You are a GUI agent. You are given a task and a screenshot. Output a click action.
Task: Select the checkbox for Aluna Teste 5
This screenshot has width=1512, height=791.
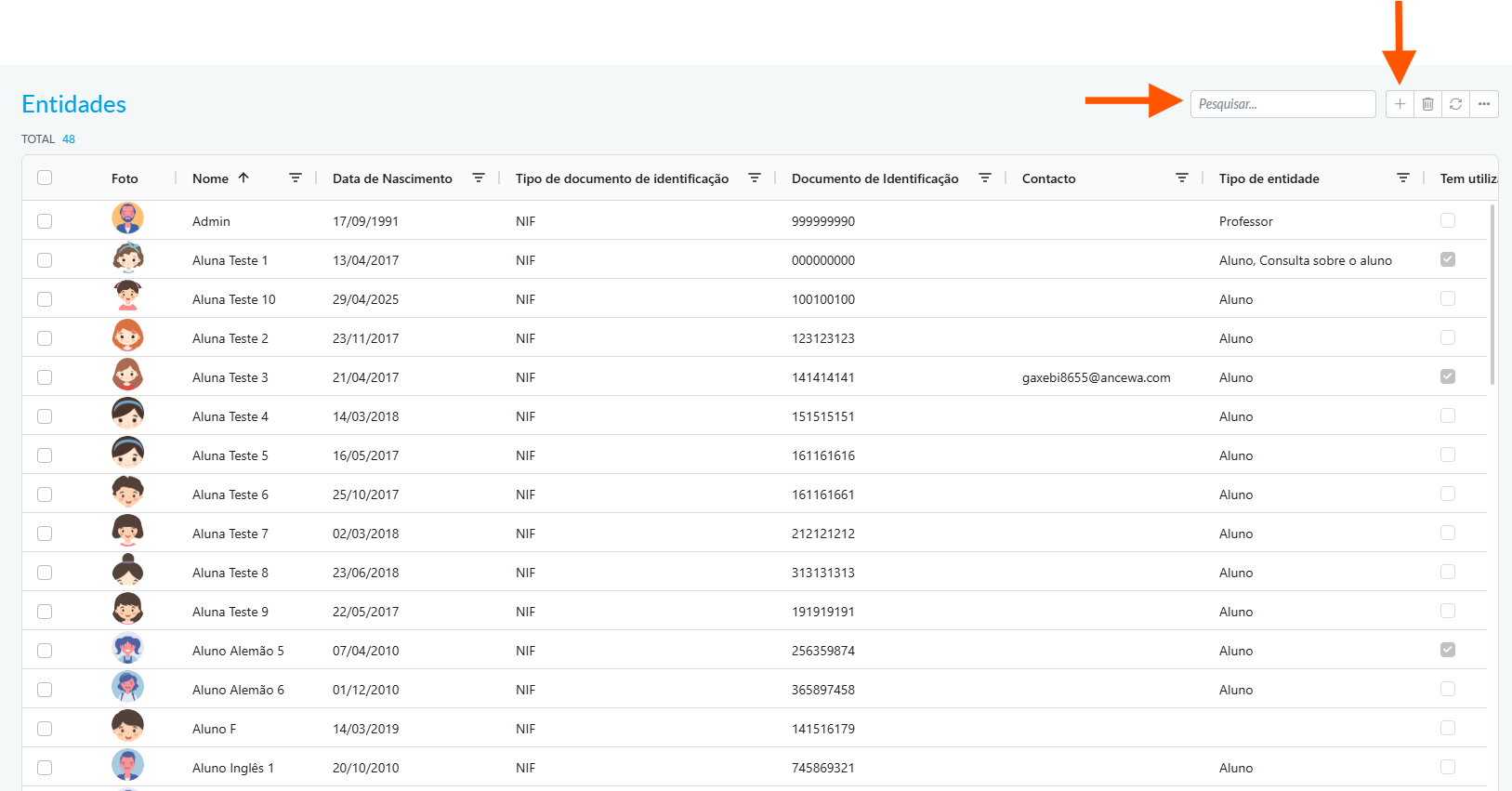45,455
